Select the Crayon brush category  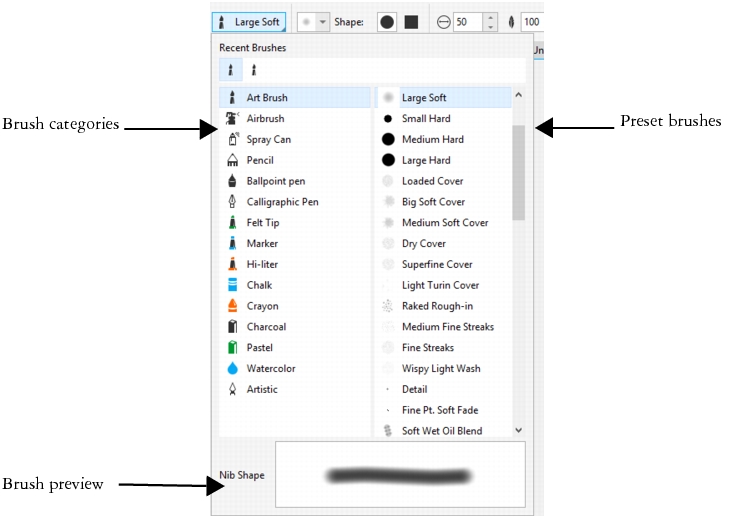[262, 306]
